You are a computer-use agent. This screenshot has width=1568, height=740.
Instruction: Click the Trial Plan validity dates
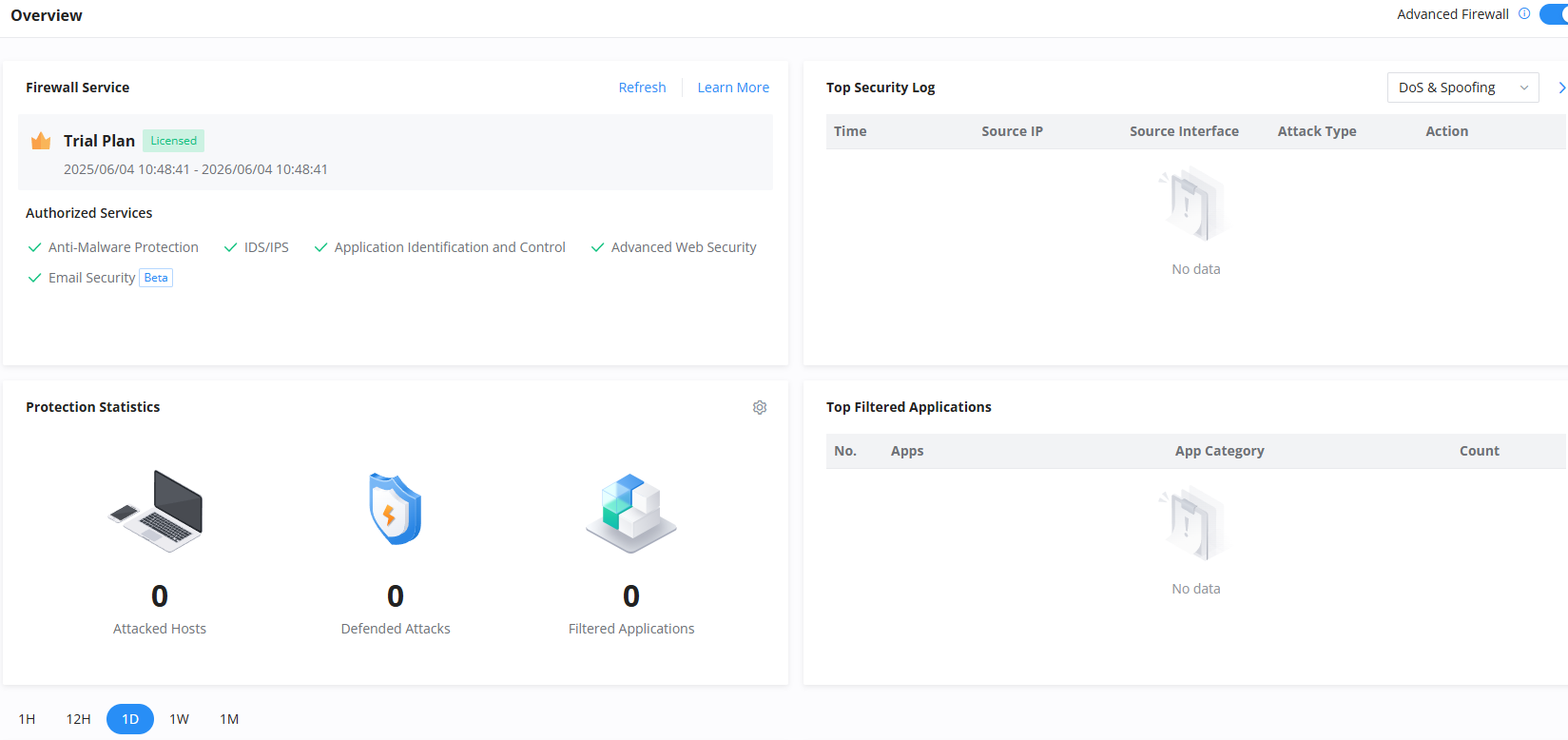point(196,169)
